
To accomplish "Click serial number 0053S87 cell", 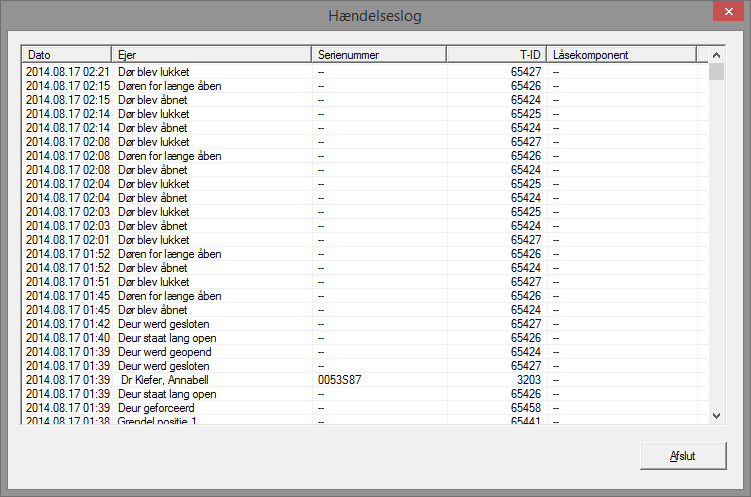I will (338, 380).
